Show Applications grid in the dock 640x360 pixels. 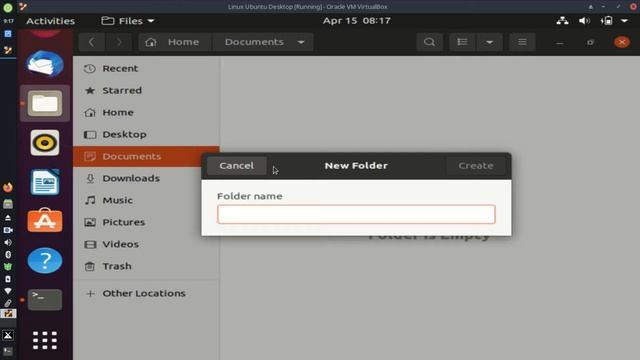[45, 340]
